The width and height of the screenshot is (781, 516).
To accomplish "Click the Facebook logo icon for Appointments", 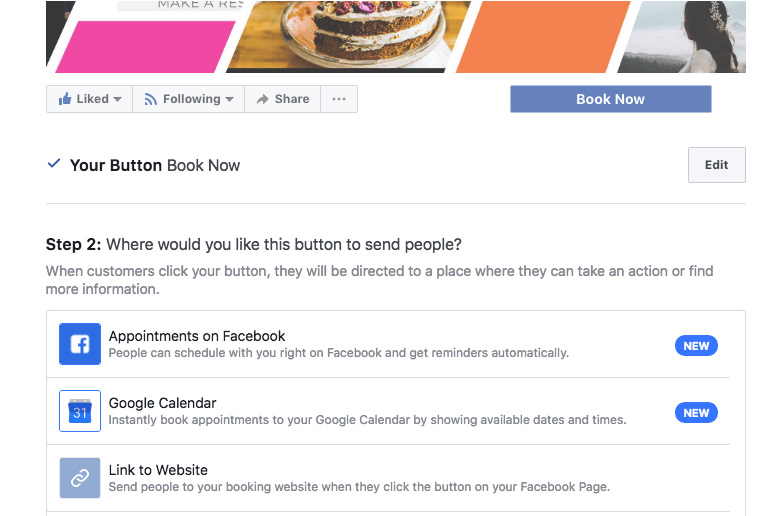I will [x=80, y=344].
